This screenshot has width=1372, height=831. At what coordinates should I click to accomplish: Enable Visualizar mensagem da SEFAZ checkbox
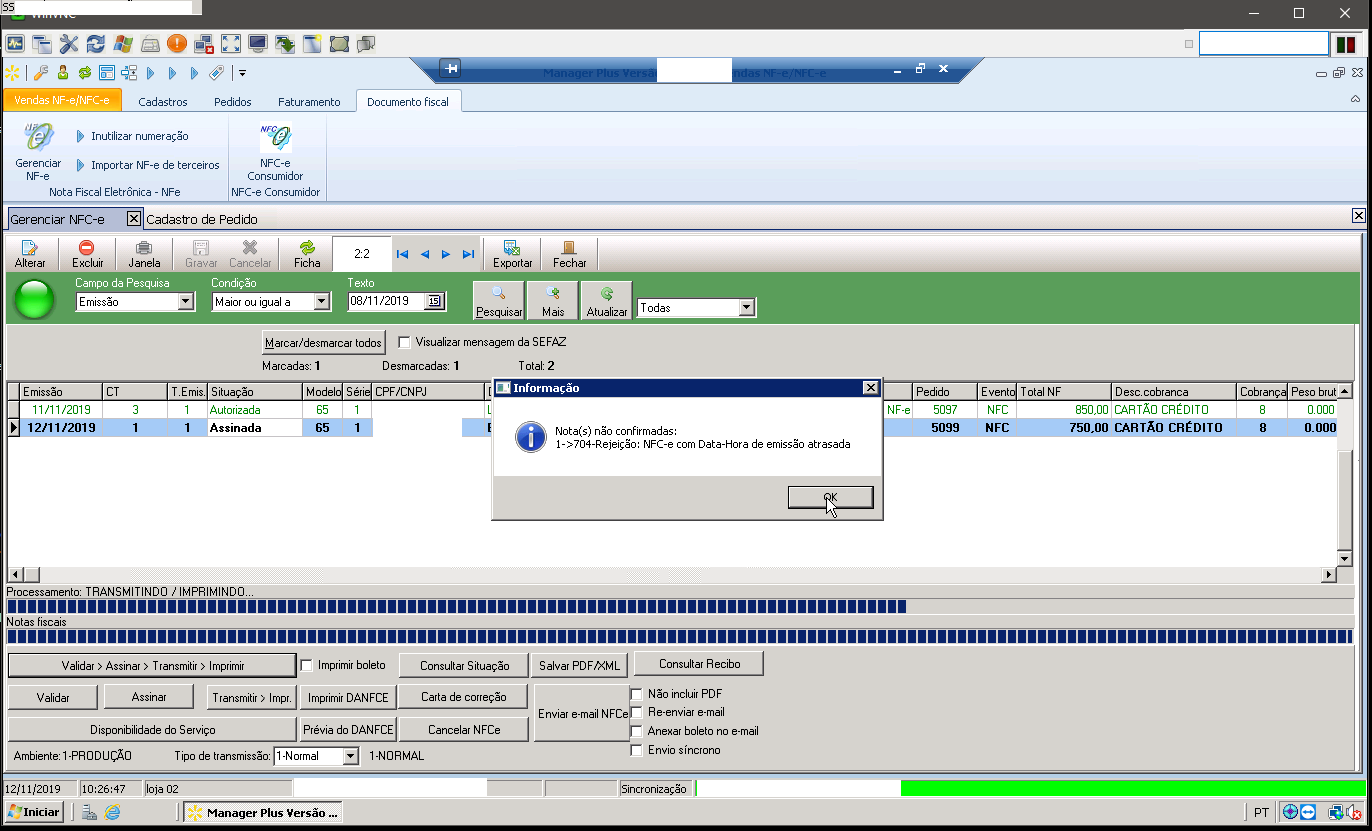coord(405,342)
